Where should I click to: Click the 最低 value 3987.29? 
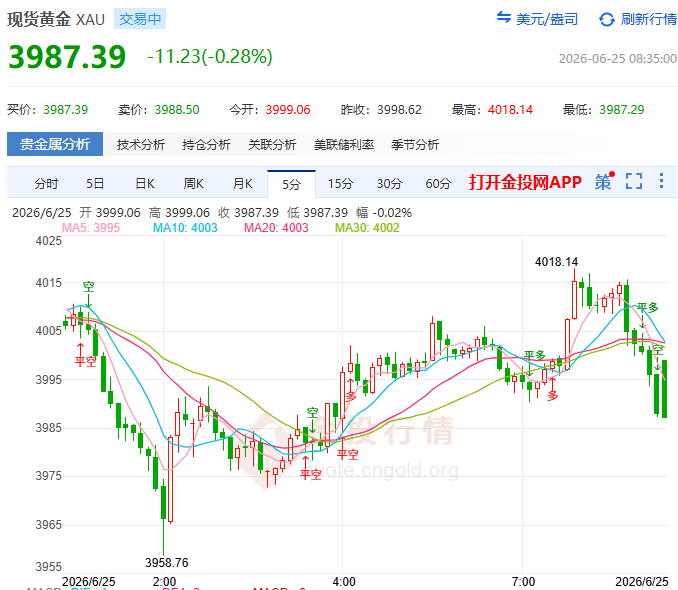(621, 110)
